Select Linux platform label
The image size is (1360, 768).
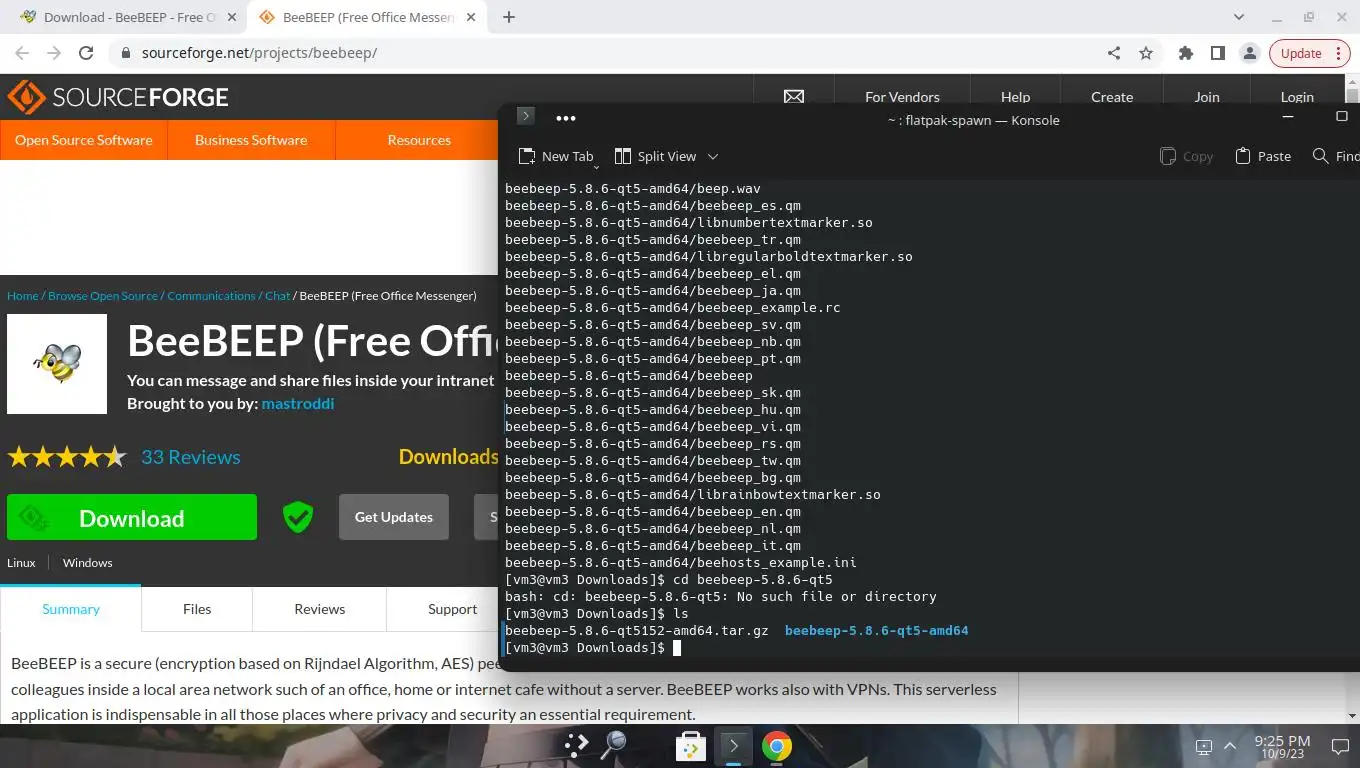[21, 563]
